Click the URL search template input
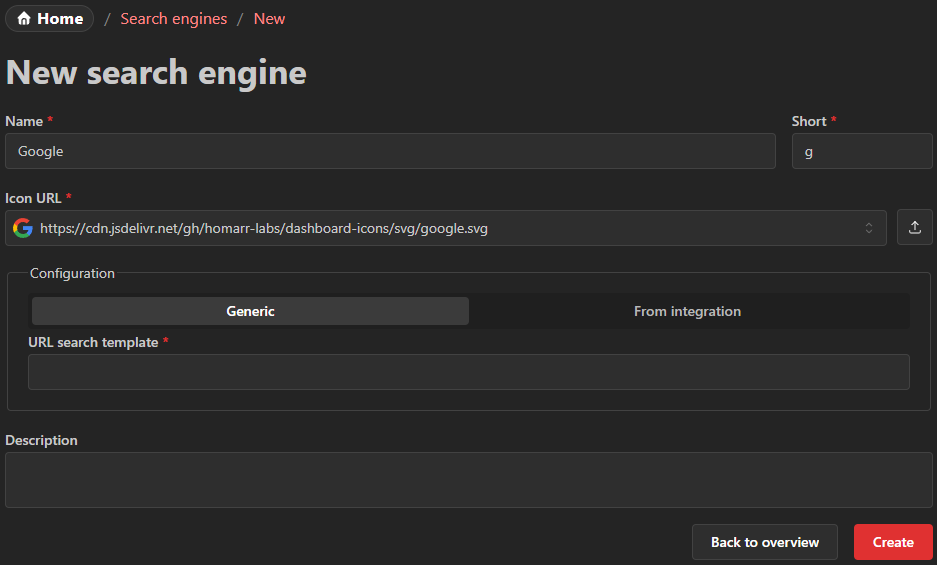This screenshot has height=565, width=937. tap(468, 372)
